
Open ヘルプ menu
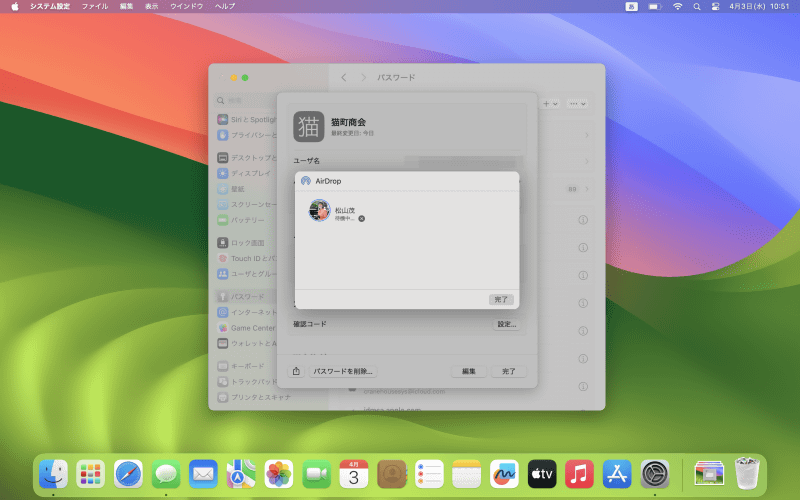tap(224, 7)
